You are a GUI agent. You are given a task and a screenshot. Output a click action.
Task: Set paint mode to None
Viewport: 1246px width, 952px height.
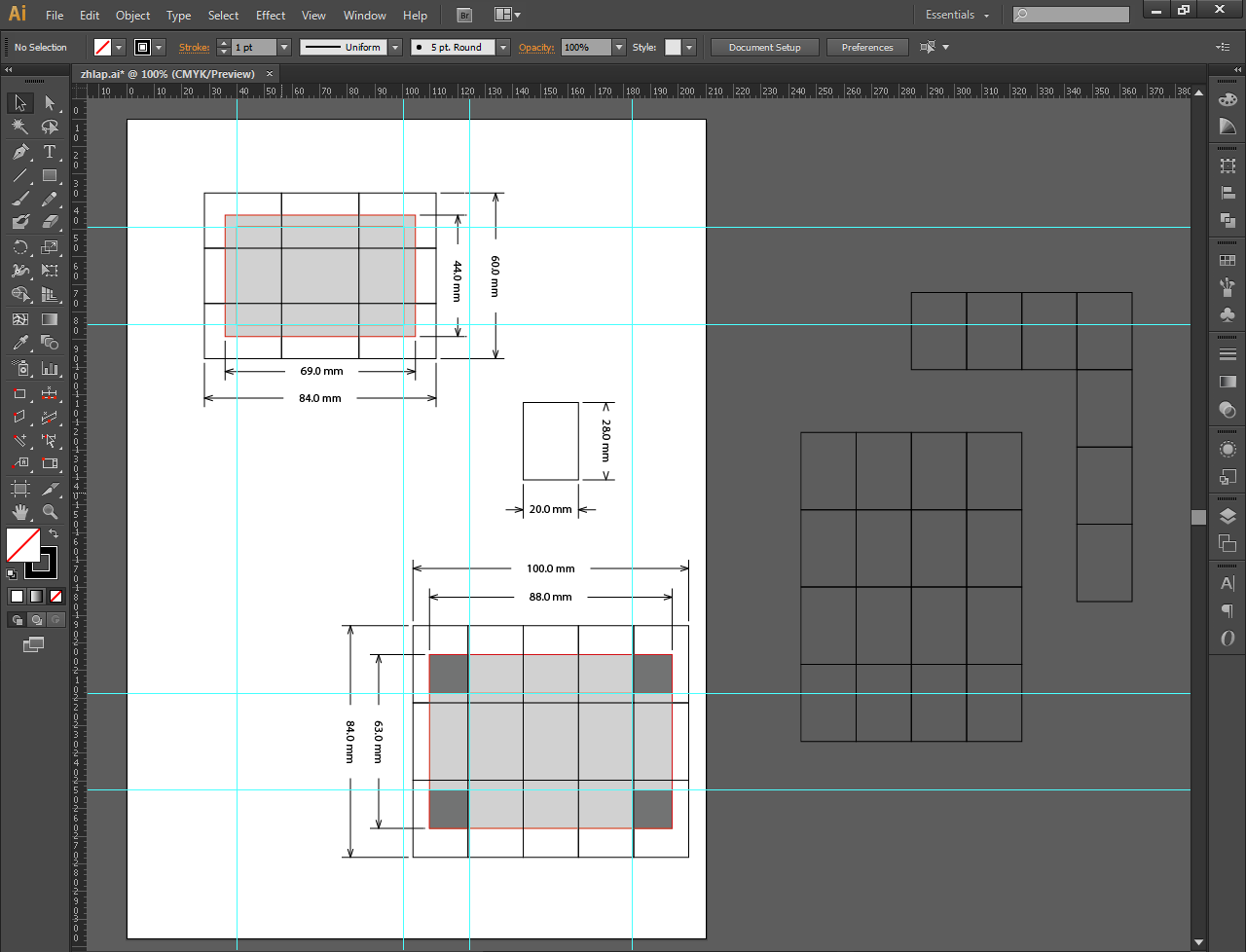[55, 596]
